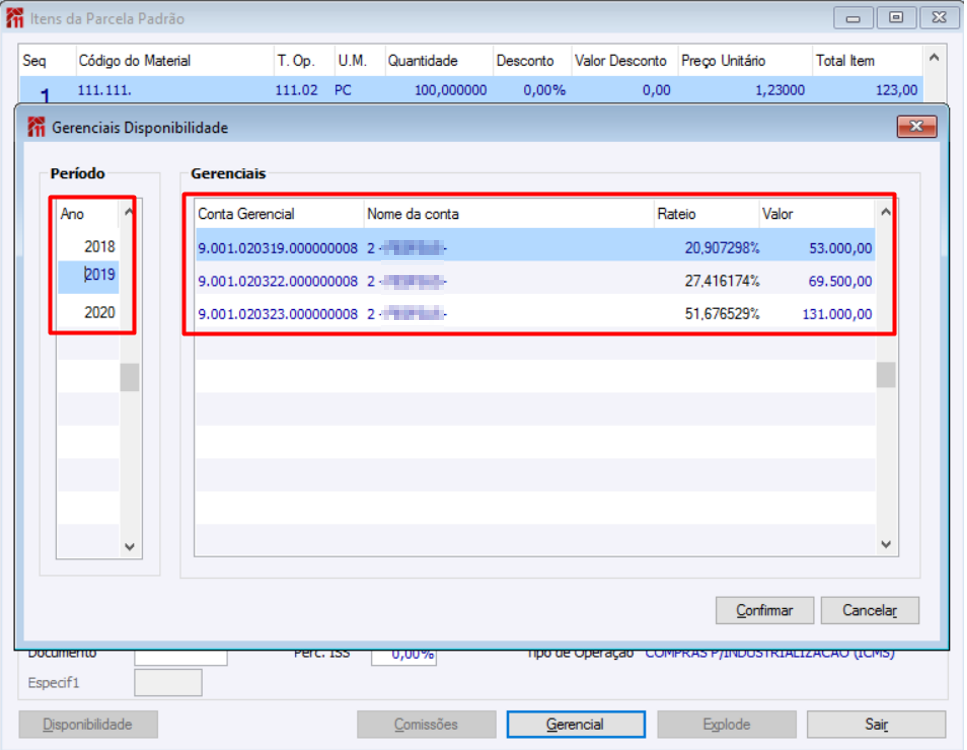Click the valor cell 131.000,00
The width and height of the screenshot is (967, 750).
click(837, 314)
